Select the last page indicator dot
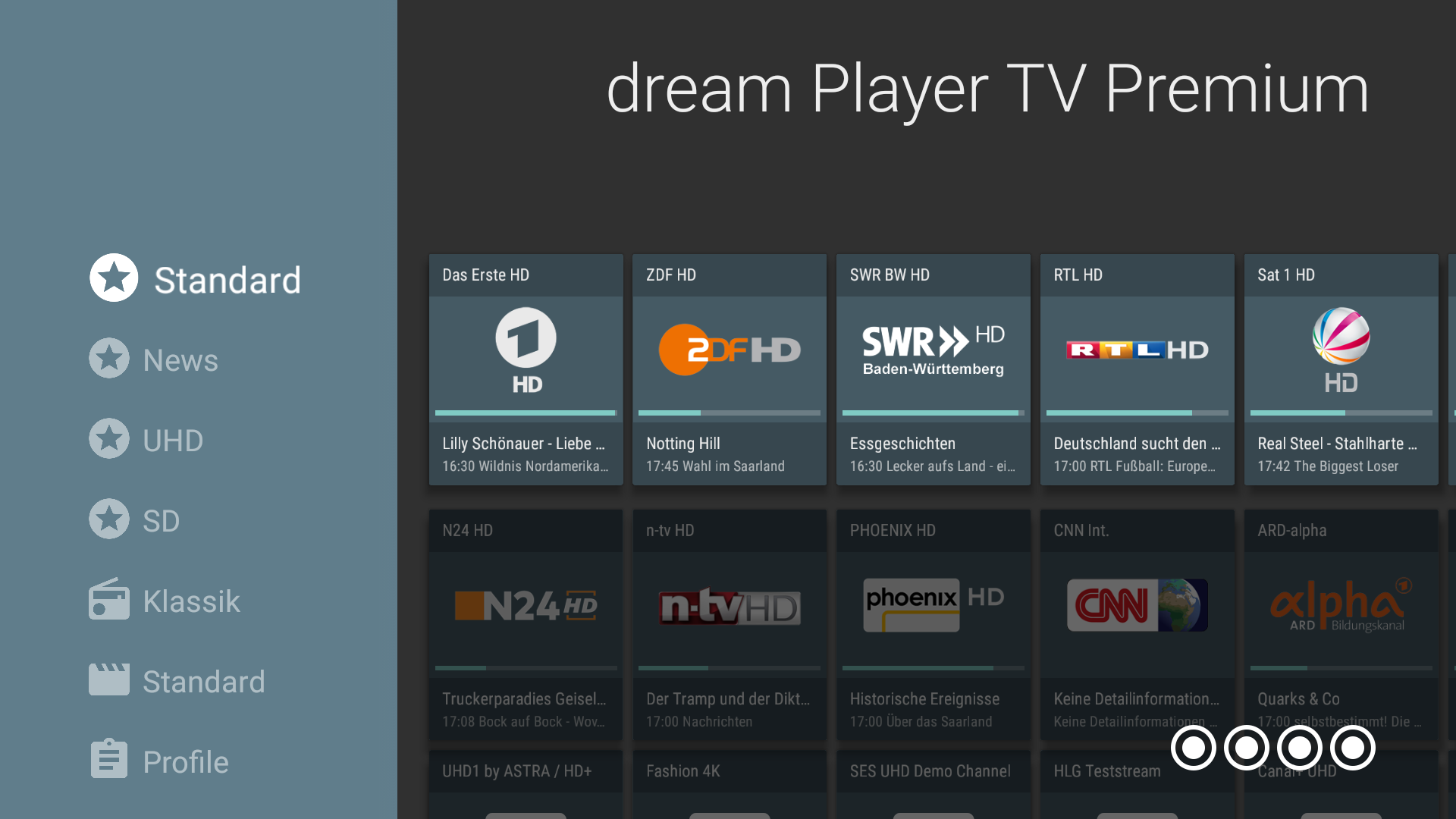The image size is (1456, 819). click(1354, 748)
